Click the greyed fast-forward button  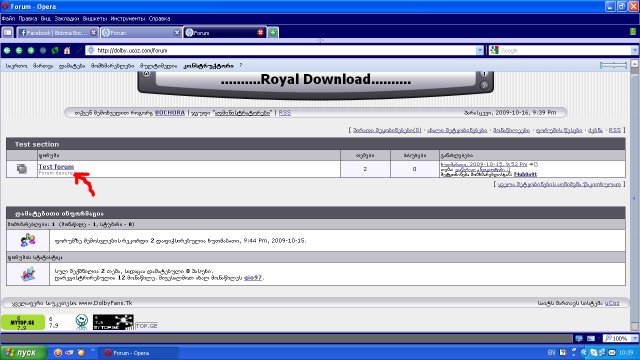(x=43, y=51)
